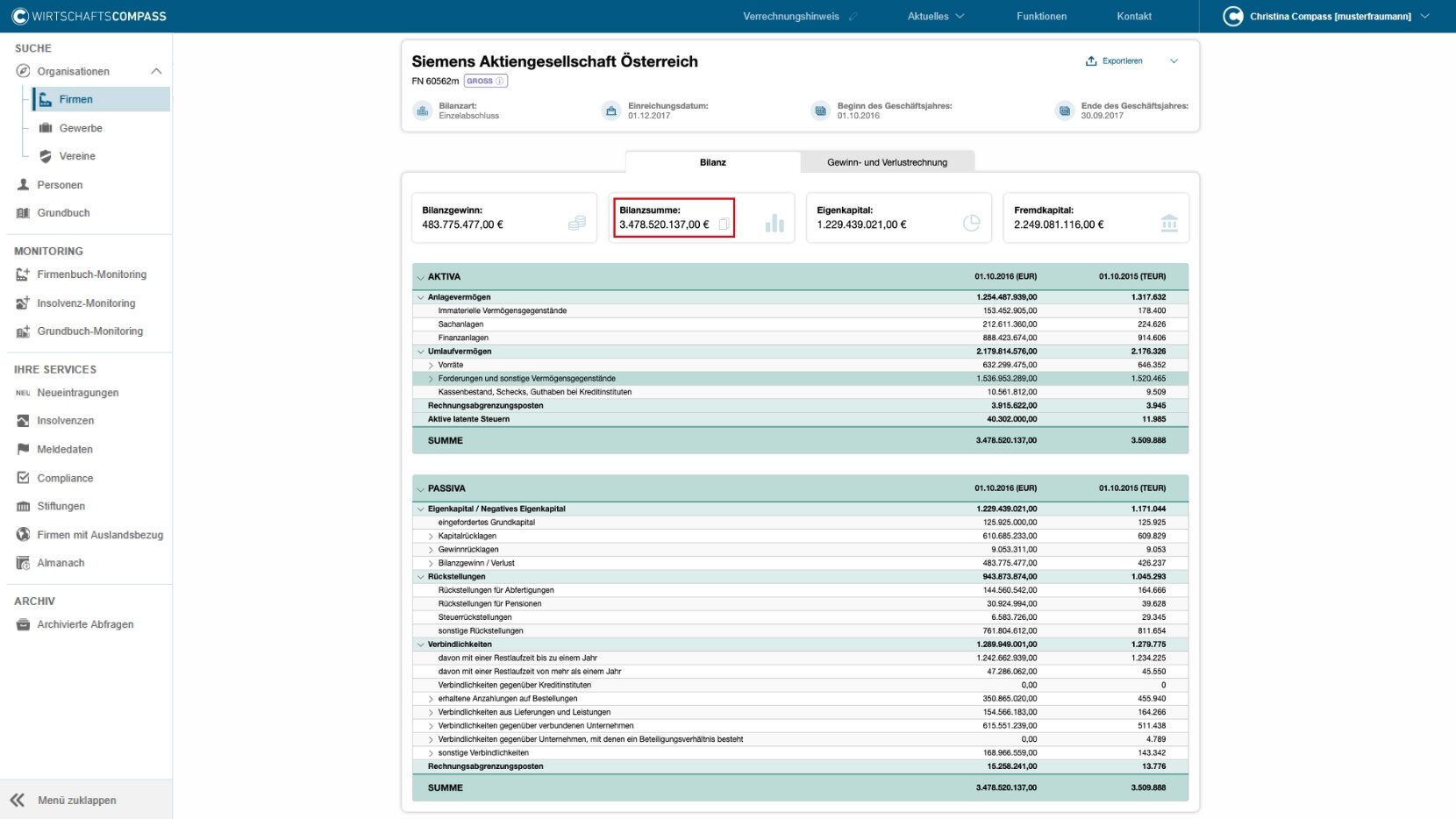This screenshot has width=1456, height=819.
Task: Click the Insolvenz-Monitoring icon
Action: click(24, 303)
